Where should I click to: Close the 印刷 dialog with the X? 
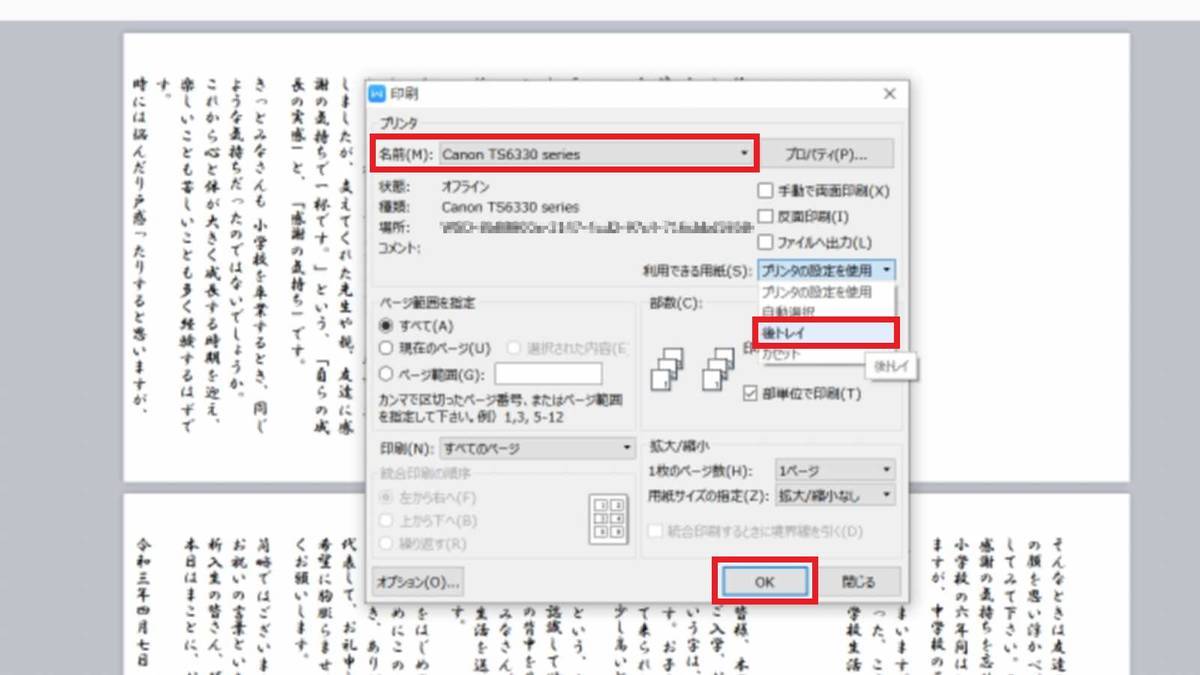point(890,94)
